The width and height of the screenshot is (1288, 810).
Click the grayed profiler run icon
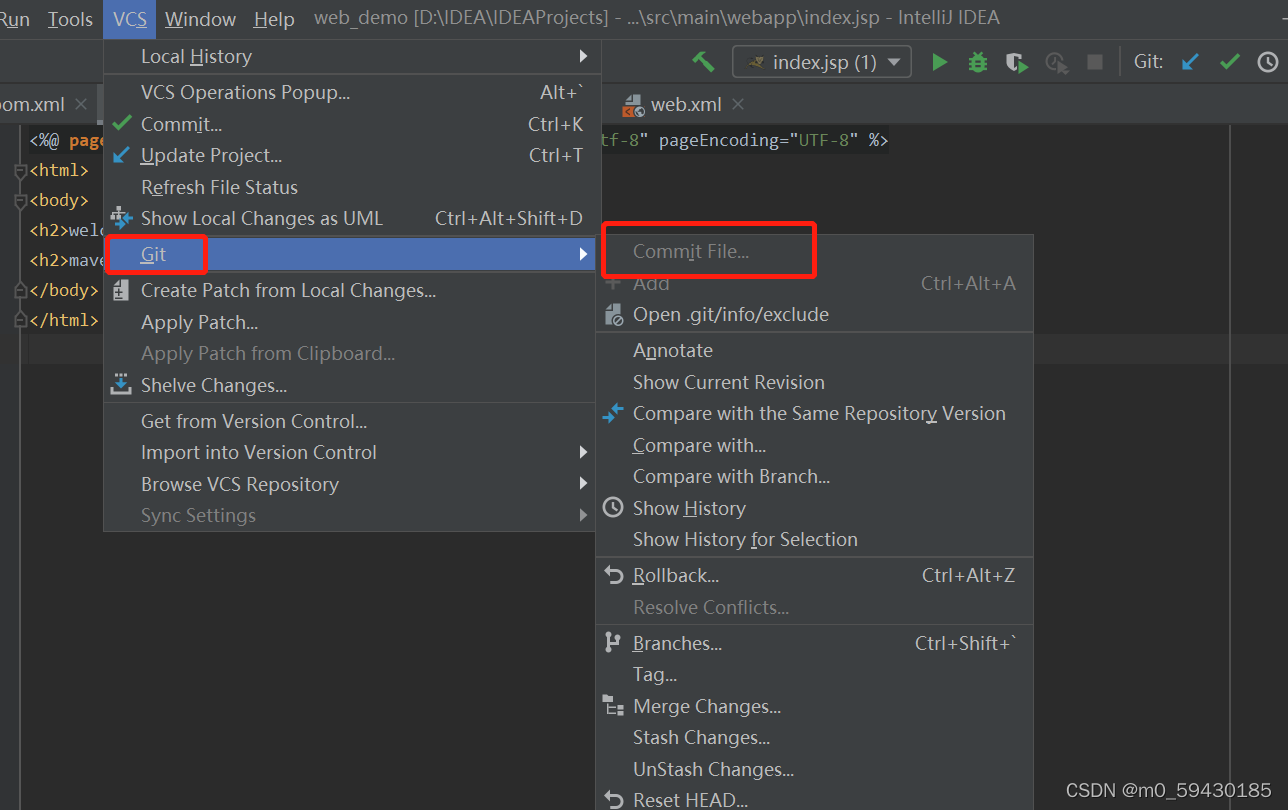1056,62
